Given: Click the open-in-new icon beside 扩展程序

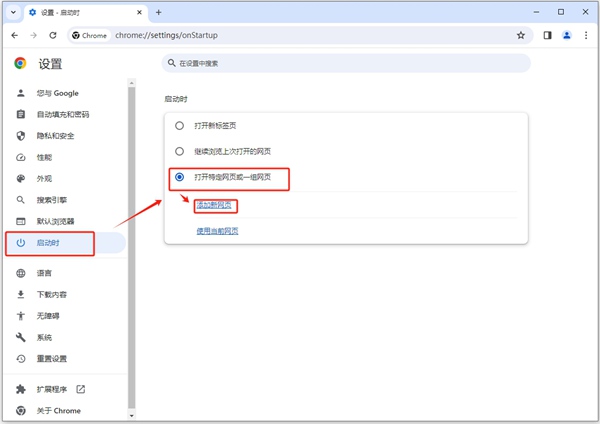Looking at the screenshot, I should tap(81, 389).
